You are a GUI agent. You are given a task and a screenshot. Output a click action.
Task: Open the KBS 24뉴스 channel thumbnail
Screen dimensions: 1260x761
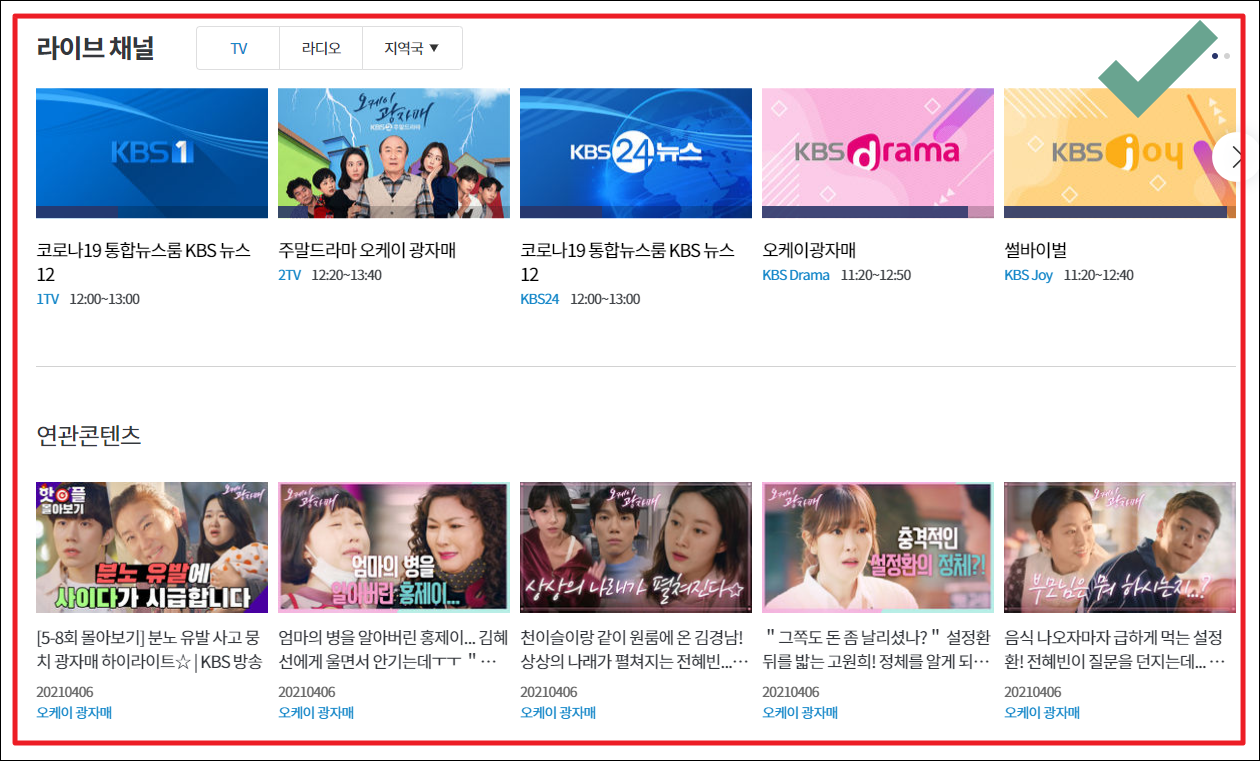pos(636,153)
